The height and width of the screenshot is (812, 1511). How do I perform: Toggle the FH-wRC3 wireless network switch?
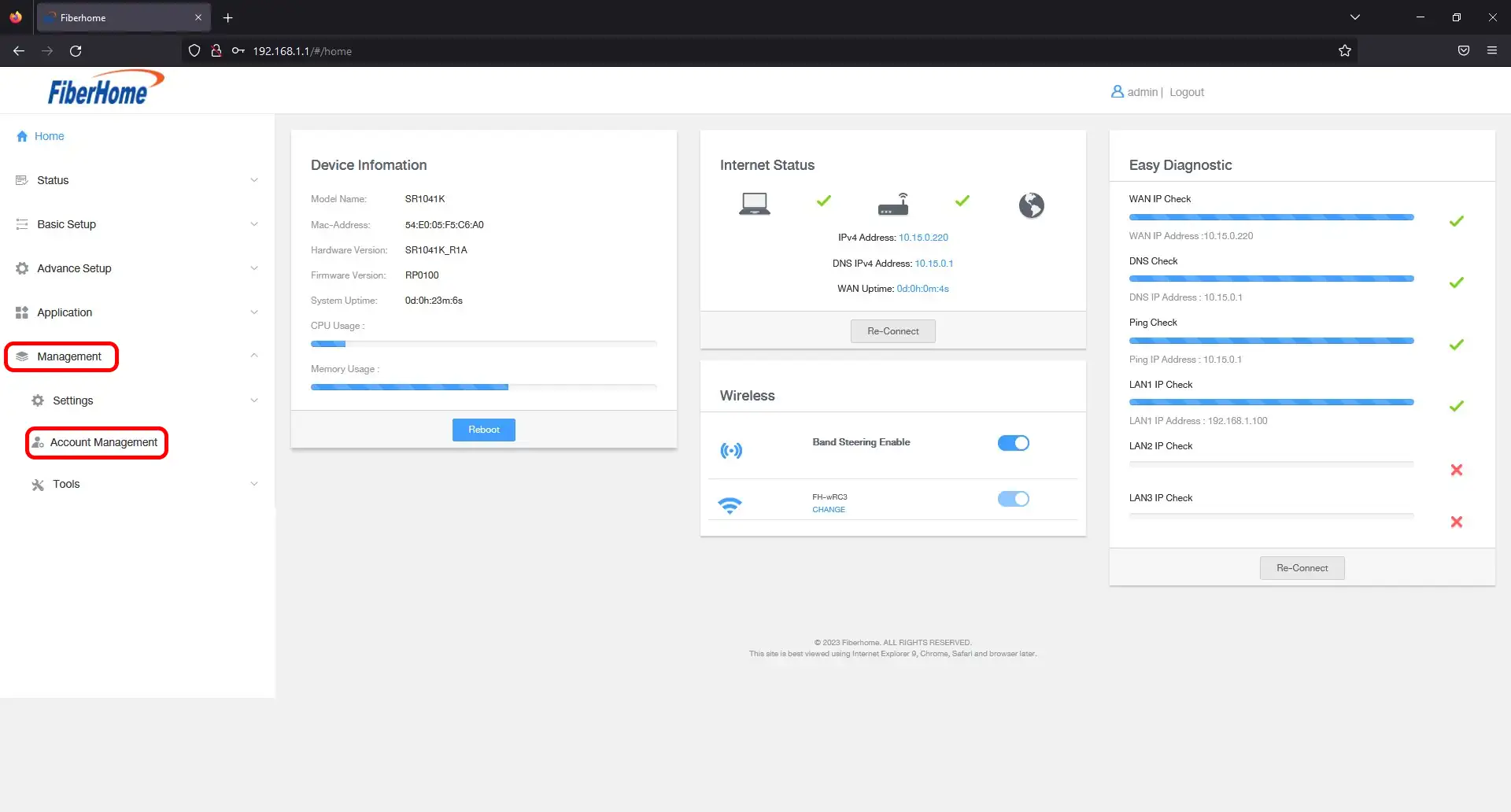click(x=1013, y=499)
